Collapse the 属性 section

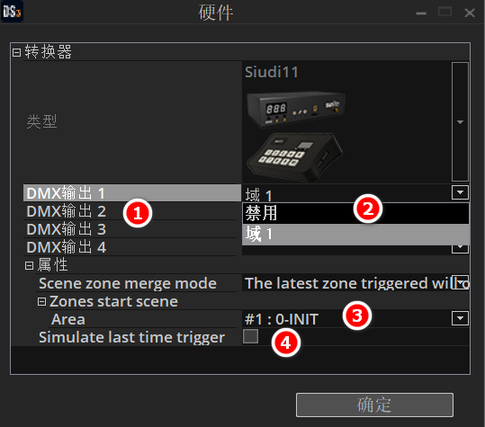tap(29, 266)
